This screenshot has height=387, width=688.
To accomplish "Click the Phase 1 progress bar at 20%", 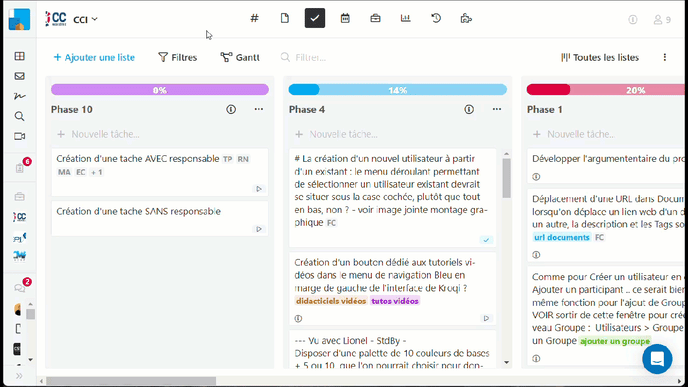I will tap(606, 90).
